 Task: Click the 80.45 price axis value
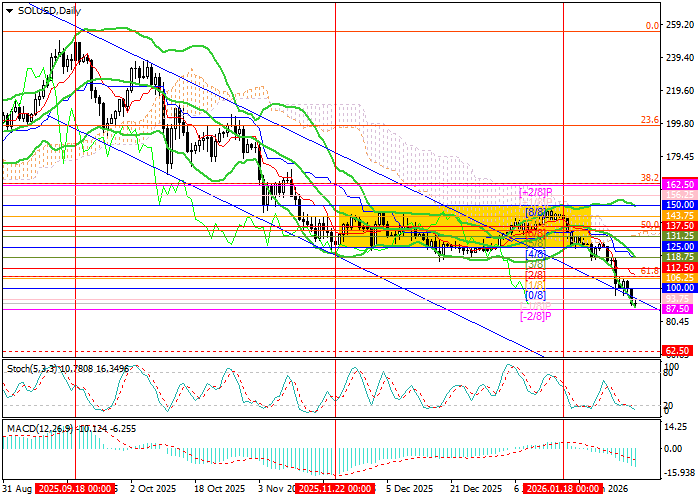(679, 322)
